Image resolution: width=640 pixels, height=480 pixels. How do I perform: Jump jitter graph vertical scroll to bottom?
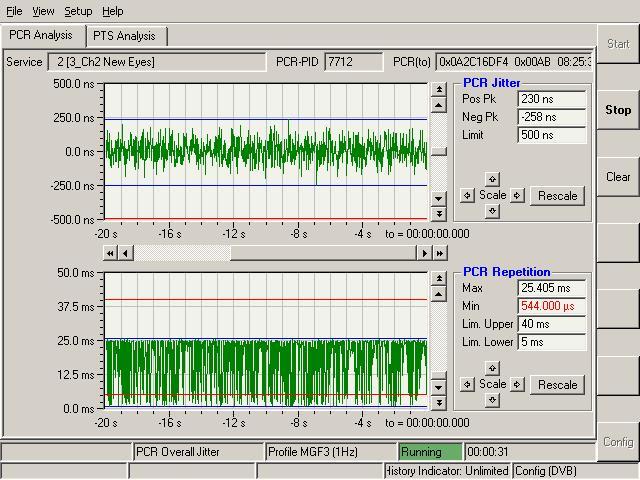point(438,214)
